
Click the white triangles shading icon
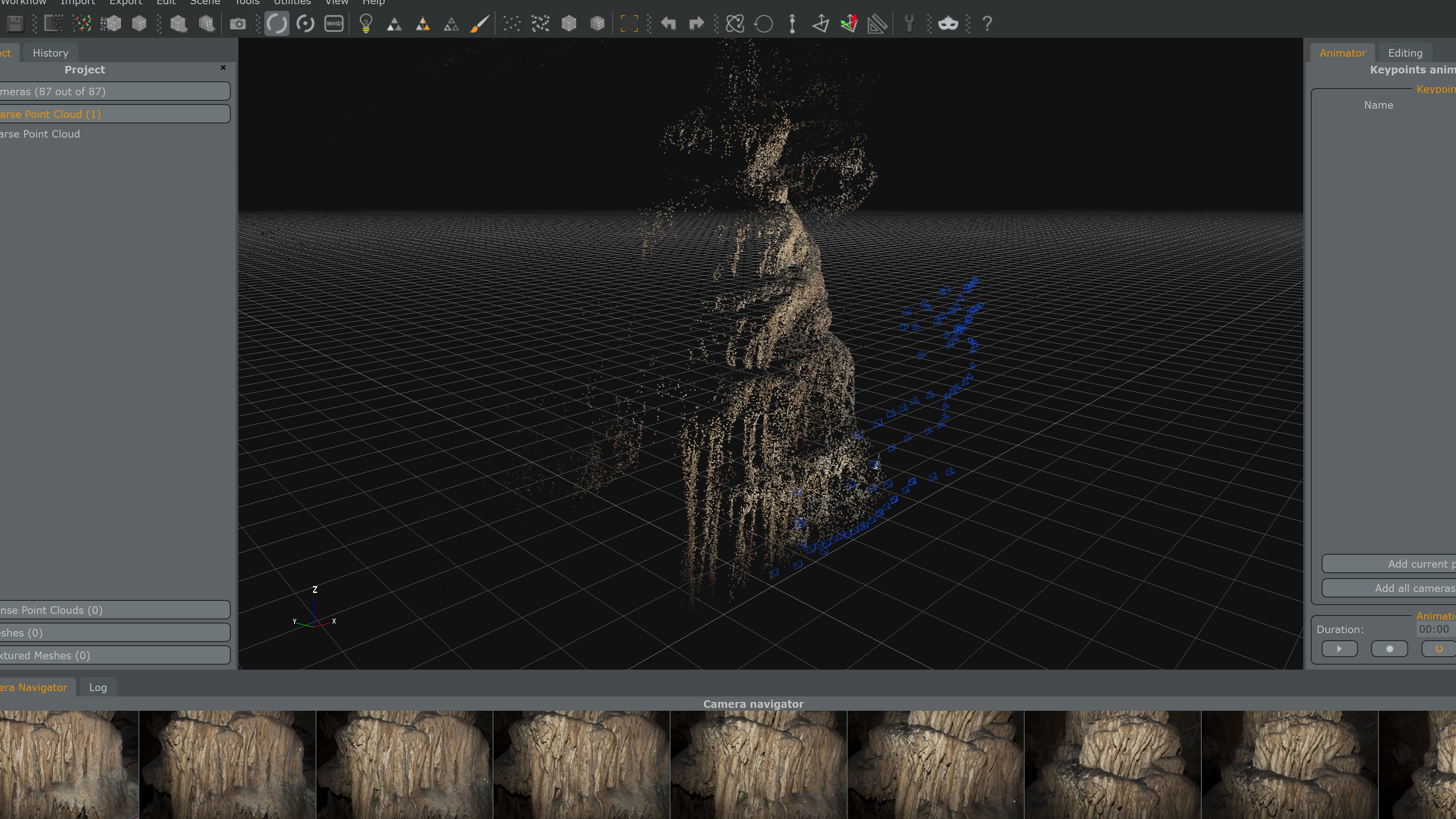tap(394, 24)
